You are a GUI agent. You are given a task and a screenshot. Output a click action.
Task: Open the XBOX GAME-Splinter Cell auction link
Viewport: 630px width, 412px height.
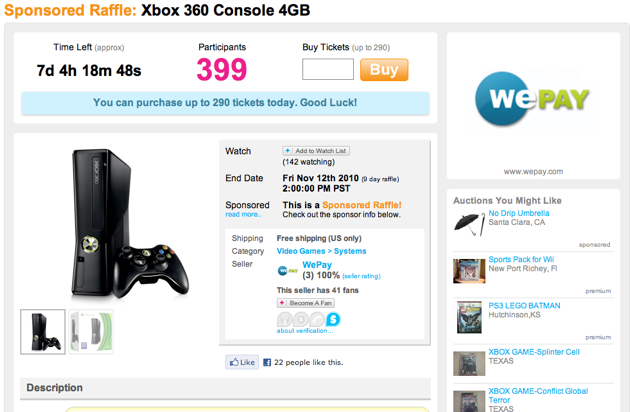(534, 352)
